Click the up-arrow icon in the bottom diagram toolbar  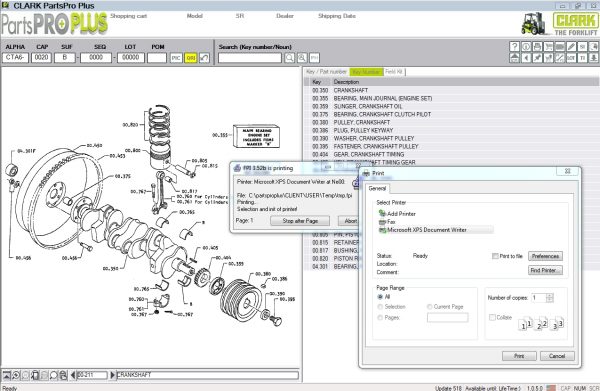(7, 375)
